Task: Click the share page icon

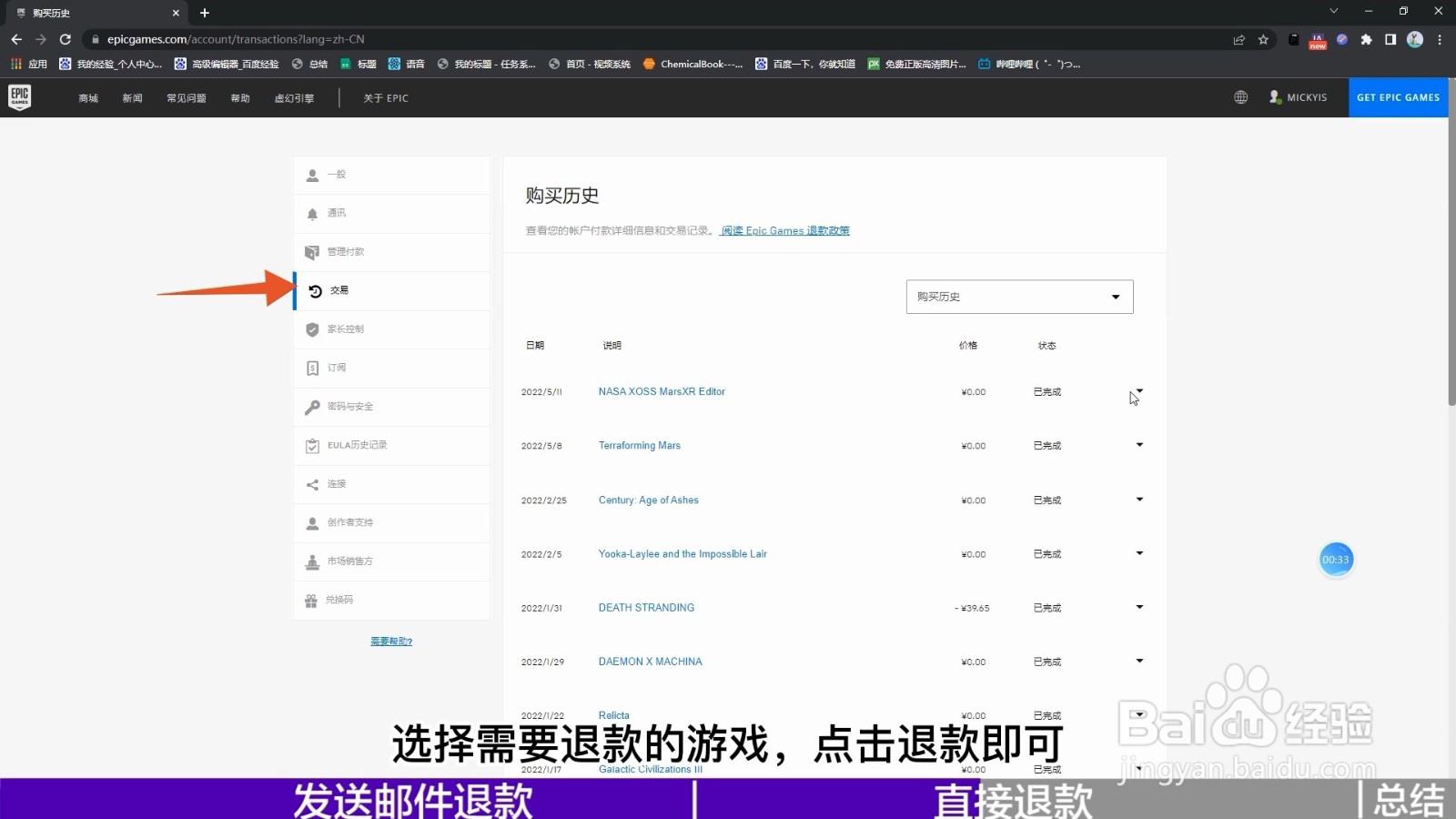Action: pyautogui.click(x=1239, y=39)
